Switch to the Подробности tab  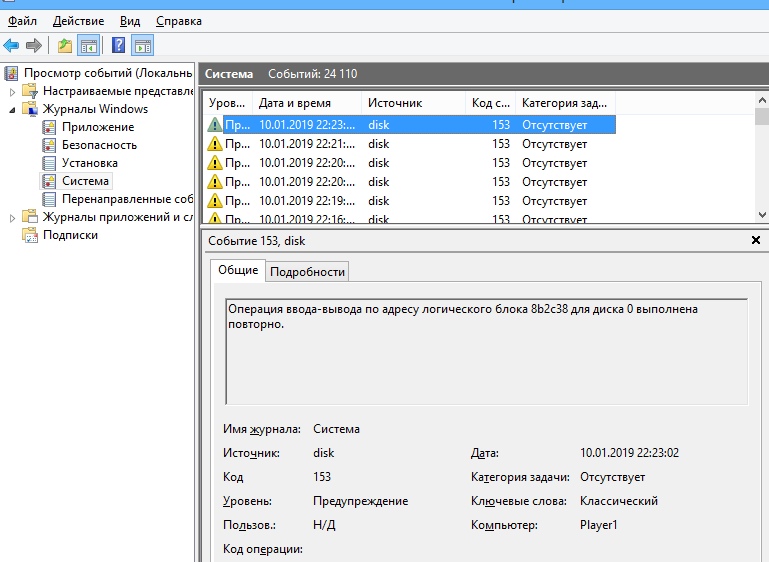pos(308,271)
